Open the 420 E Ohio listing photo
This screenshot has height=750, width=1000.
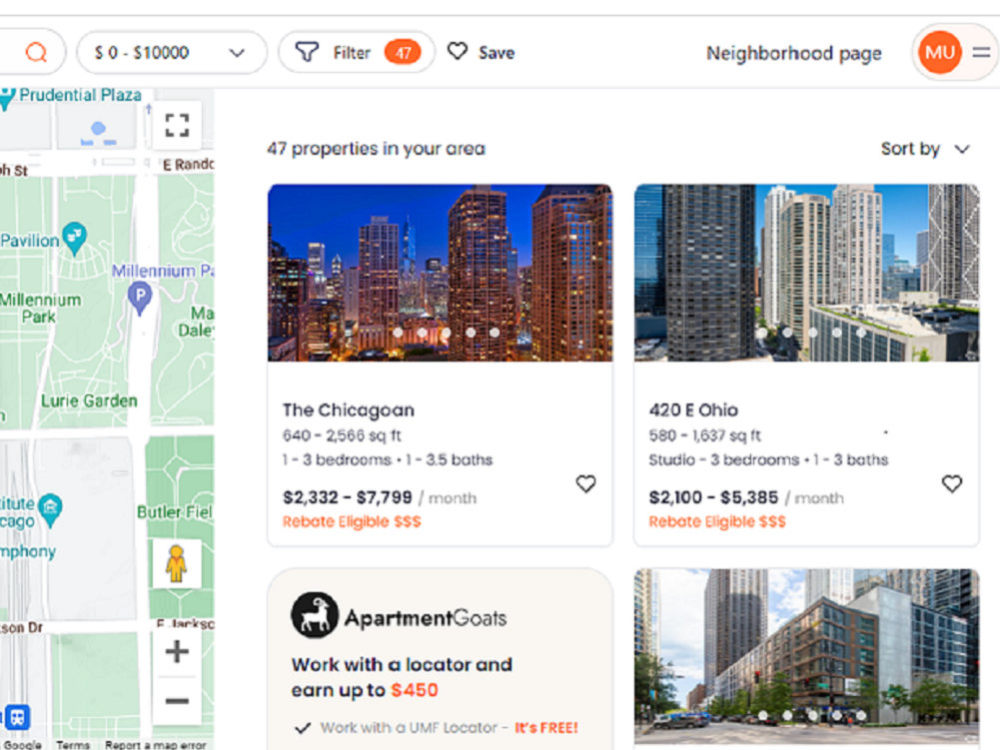click(x=807, y=273)
